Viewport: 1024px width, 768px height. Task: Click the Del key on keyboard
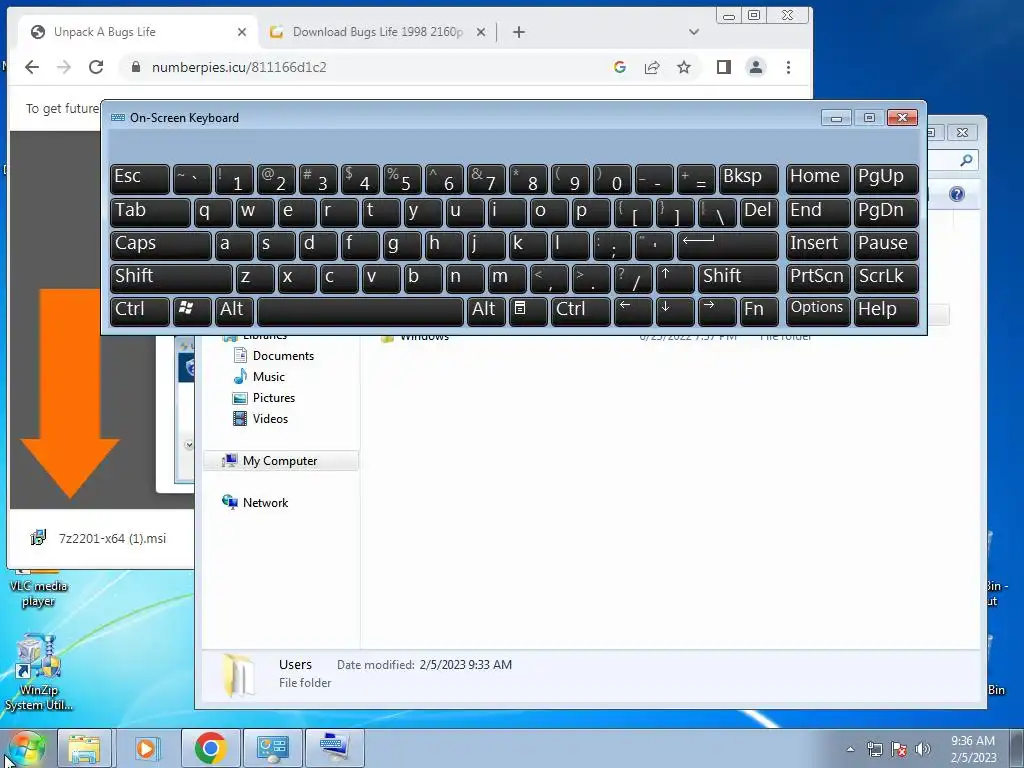click(759, 212)
